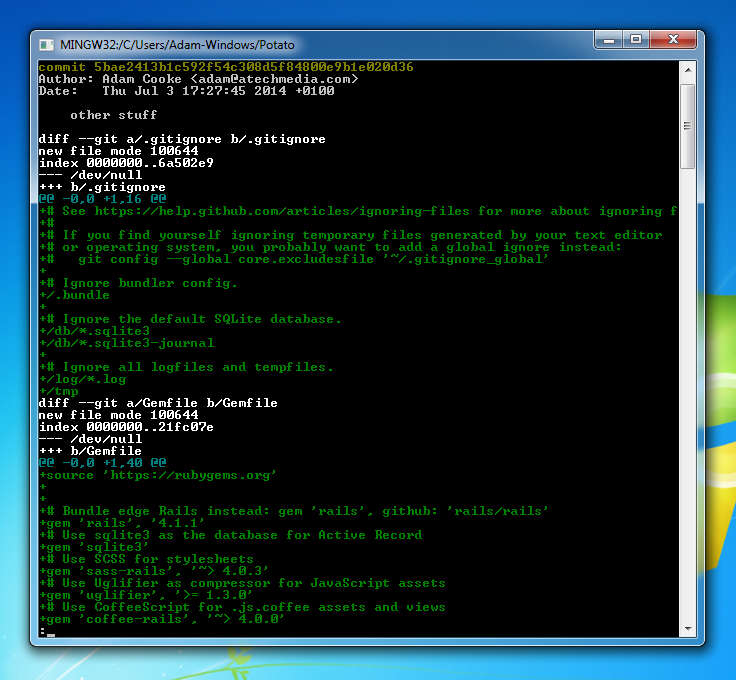Screen dimensions: 736x680
Task: Click the commit message 'other stuff'
Action: coord(114,115)
